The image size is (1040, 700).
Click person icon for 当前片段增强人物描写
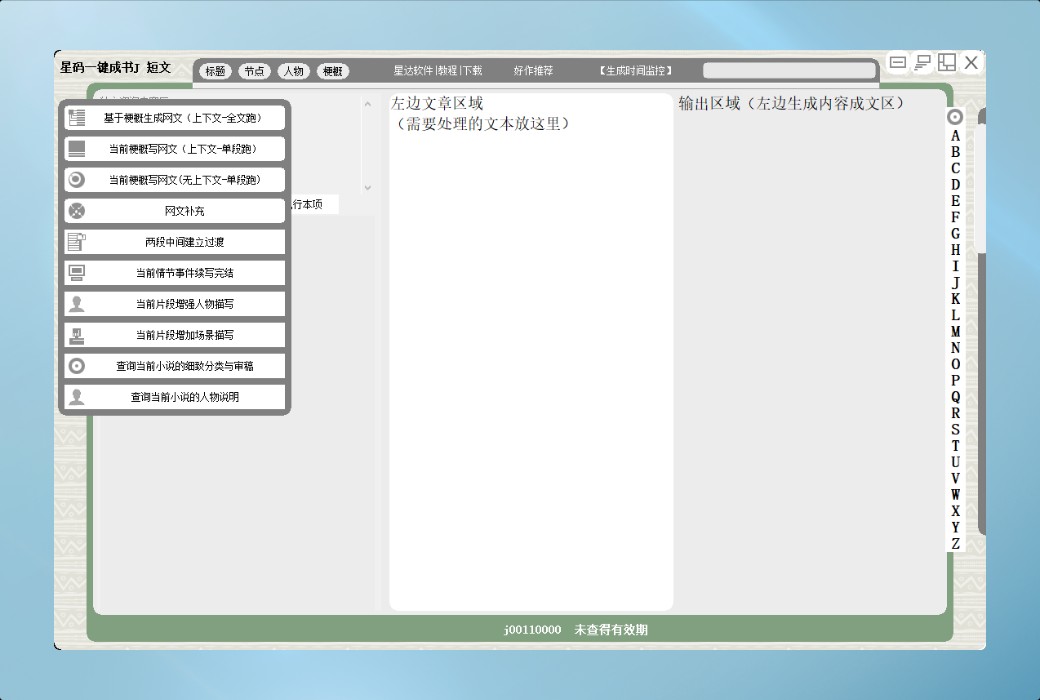[x=76, y=304]
